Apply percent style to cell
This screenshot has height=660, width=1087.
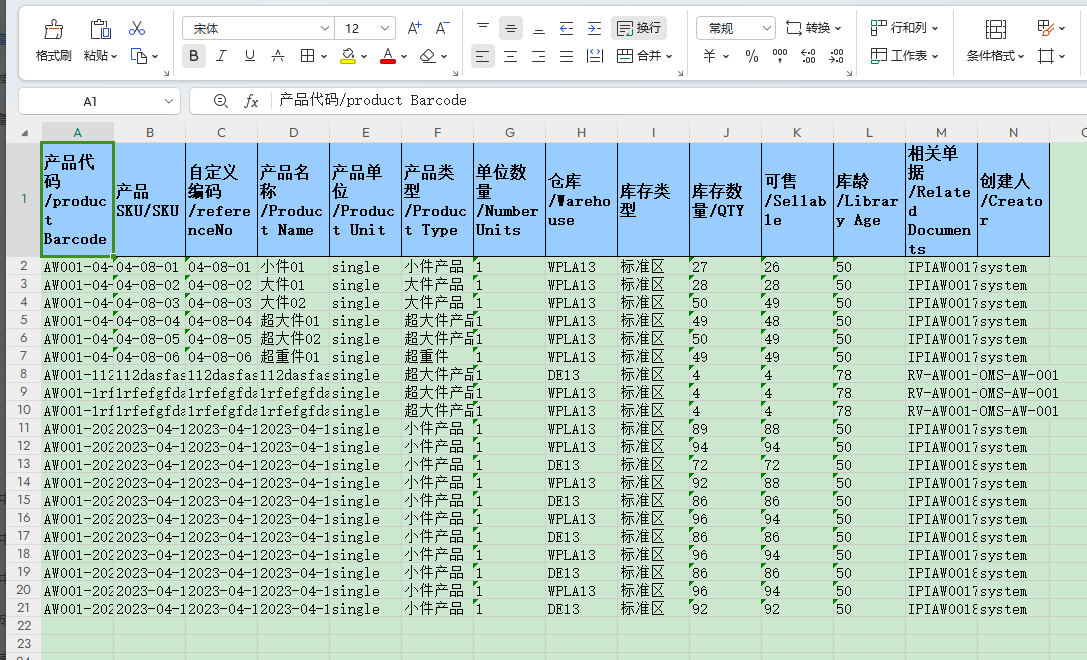pyautogui.click(x=752, y=56)
